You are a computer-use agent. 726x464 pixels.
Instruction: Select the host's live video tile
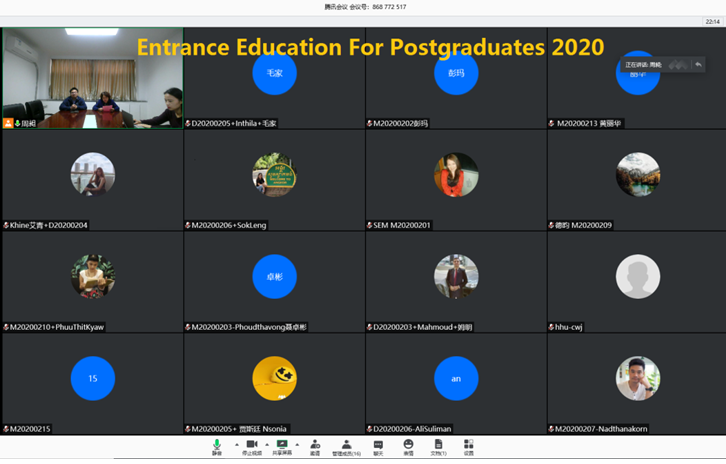click(x=92, y=78)
